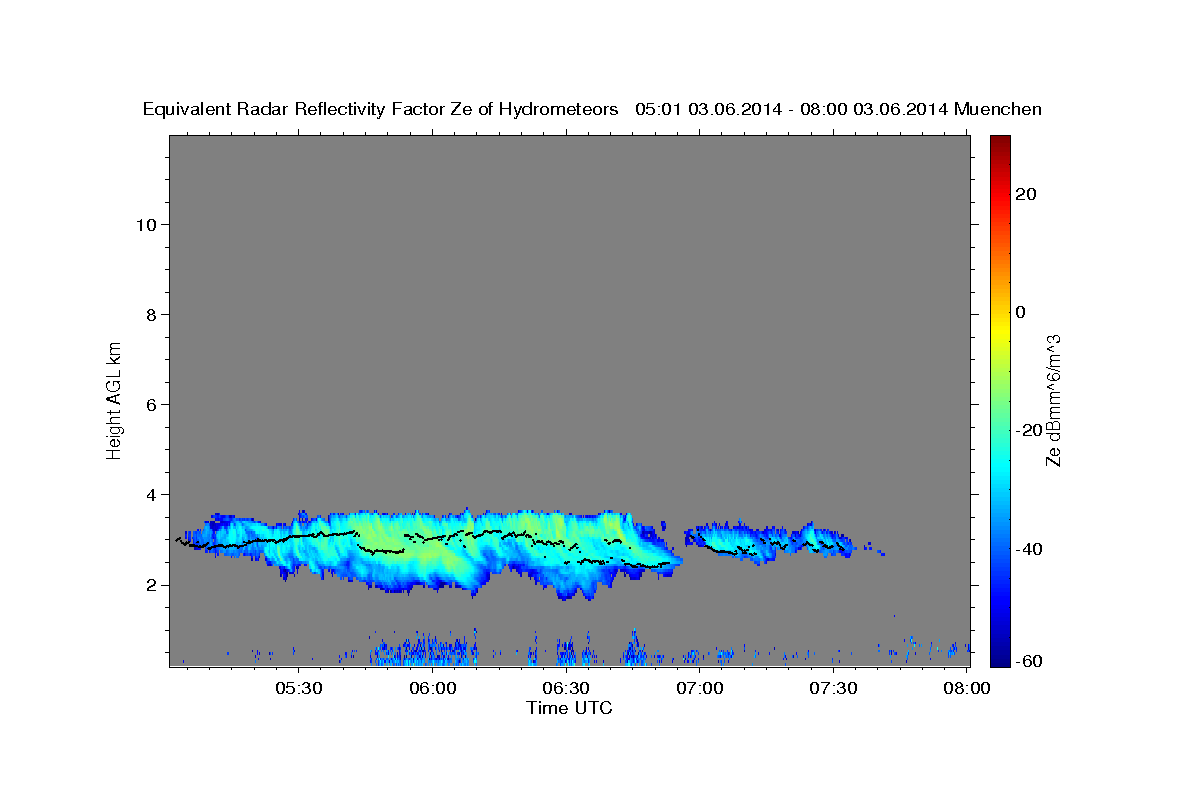Click the height tick label 2

[x=152, y=584]
